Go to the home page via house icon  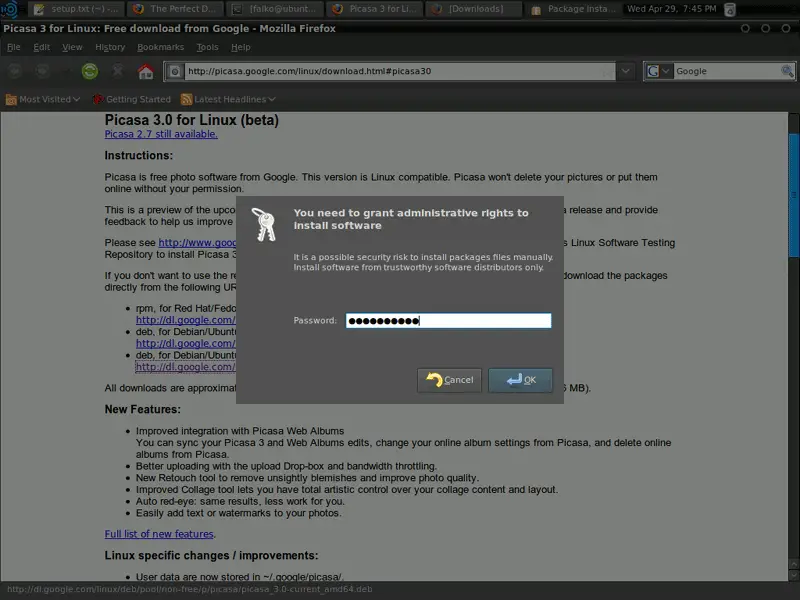click(x=145, y=71)
